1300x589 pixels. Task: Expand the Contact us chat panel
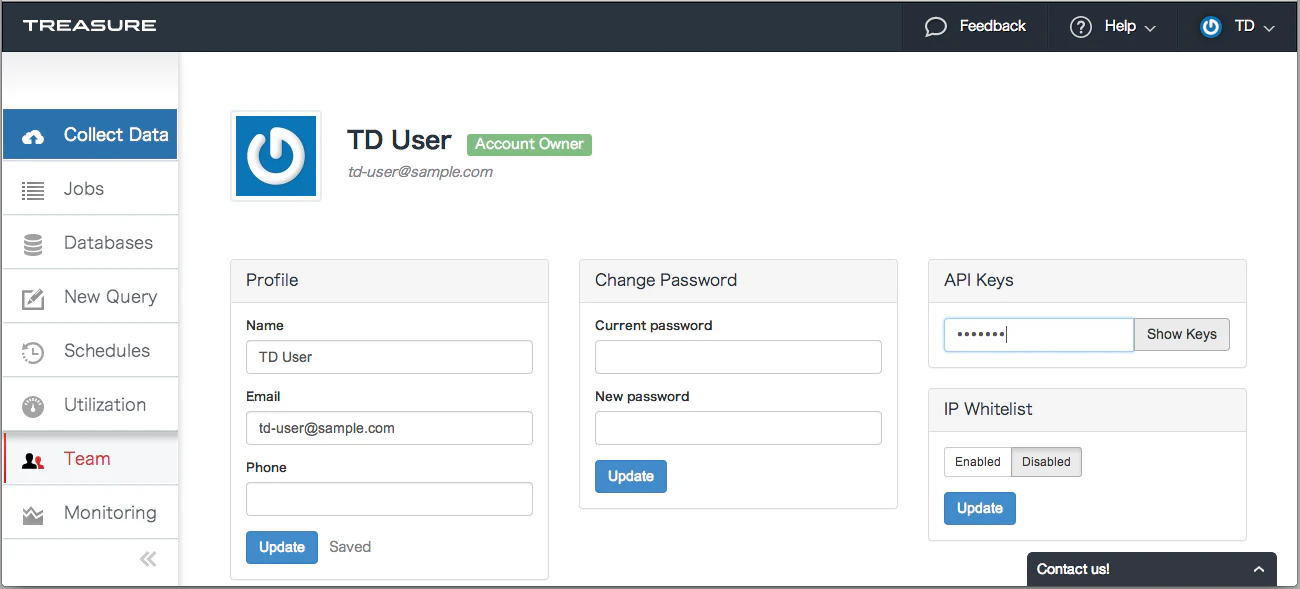(x=1152, y=569)
